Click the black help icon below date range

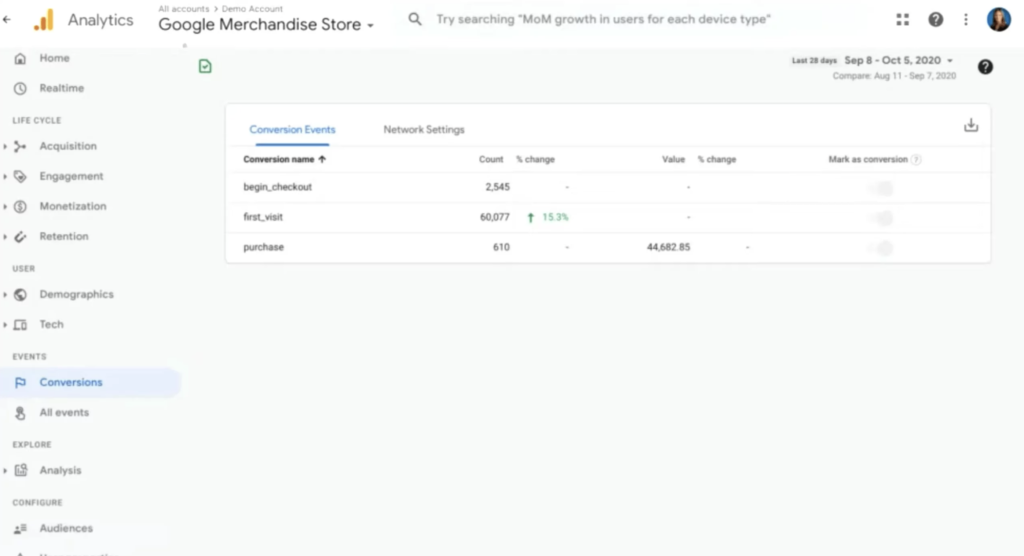pos(985,67)
